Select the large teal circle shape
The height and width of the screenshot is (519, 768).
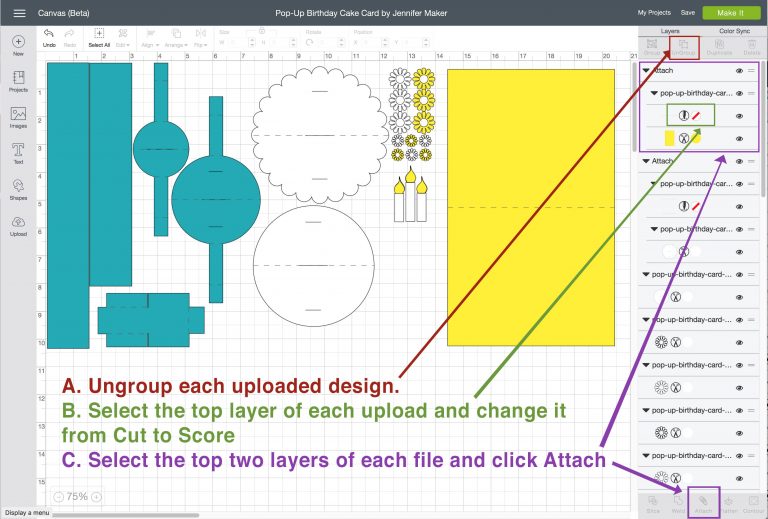coord(216,199)
